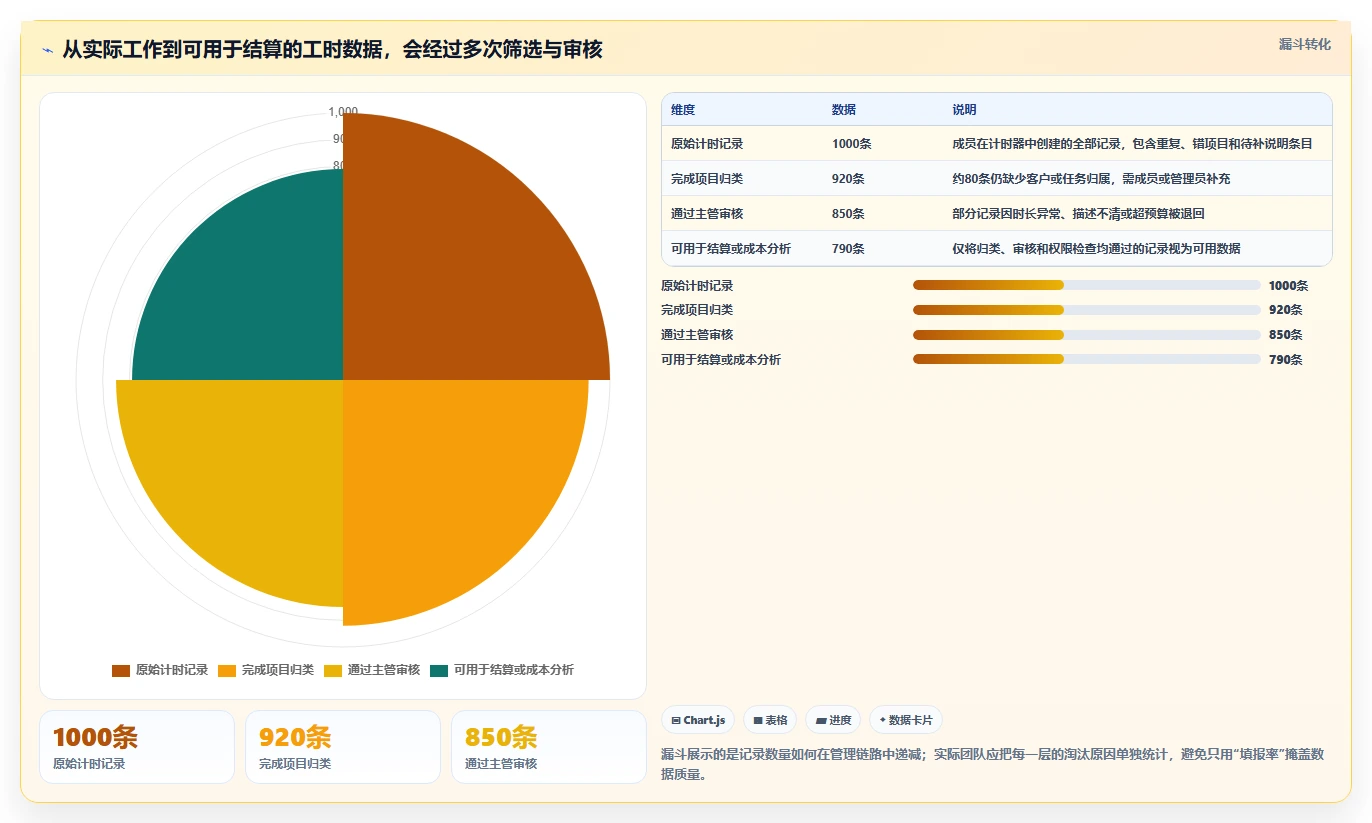Click the progress bar for 通过主管审核

click(1086, 335)
